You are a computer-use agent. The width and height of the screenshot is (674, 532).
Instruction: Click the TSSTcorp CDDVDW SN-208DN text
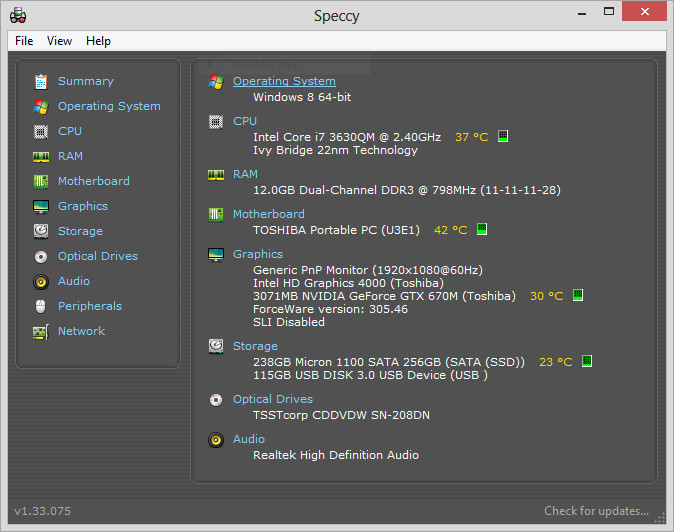[341, 415]
